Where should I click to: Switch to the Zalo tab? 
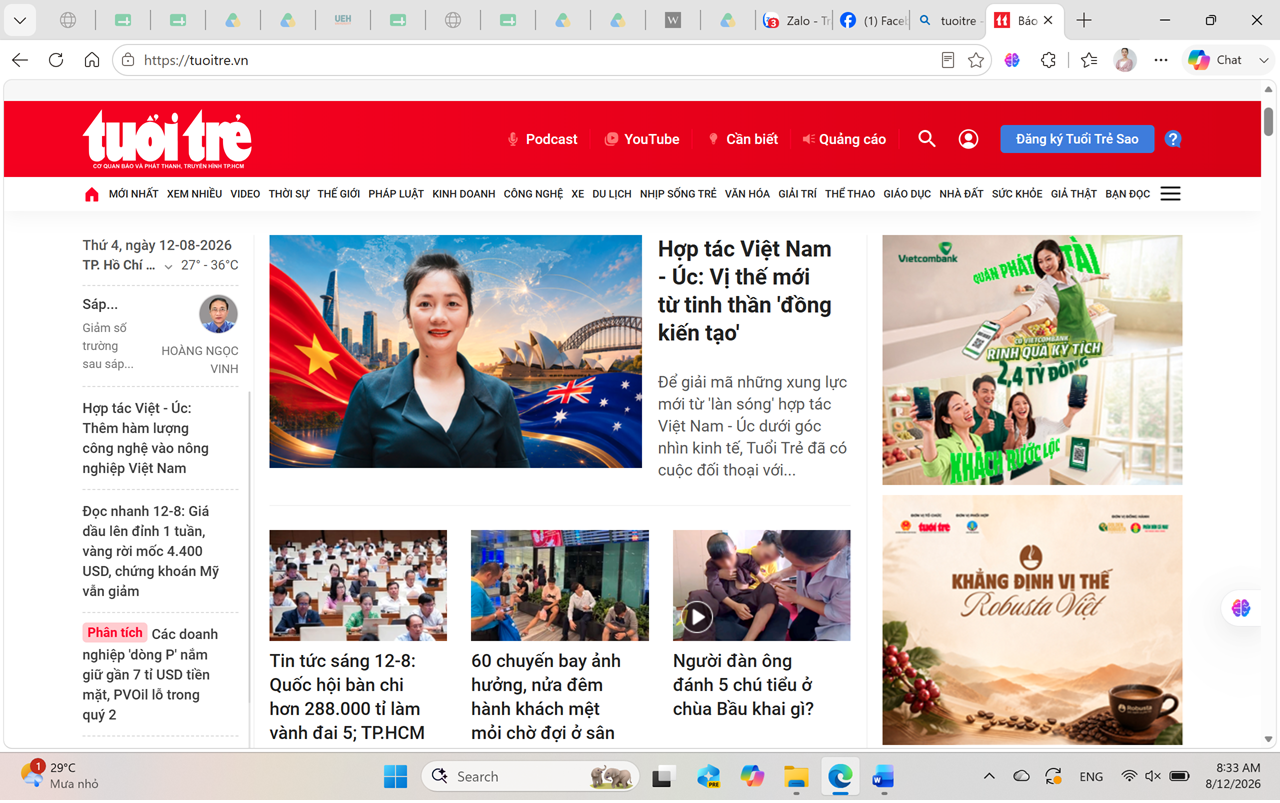[x=796, y=20]
